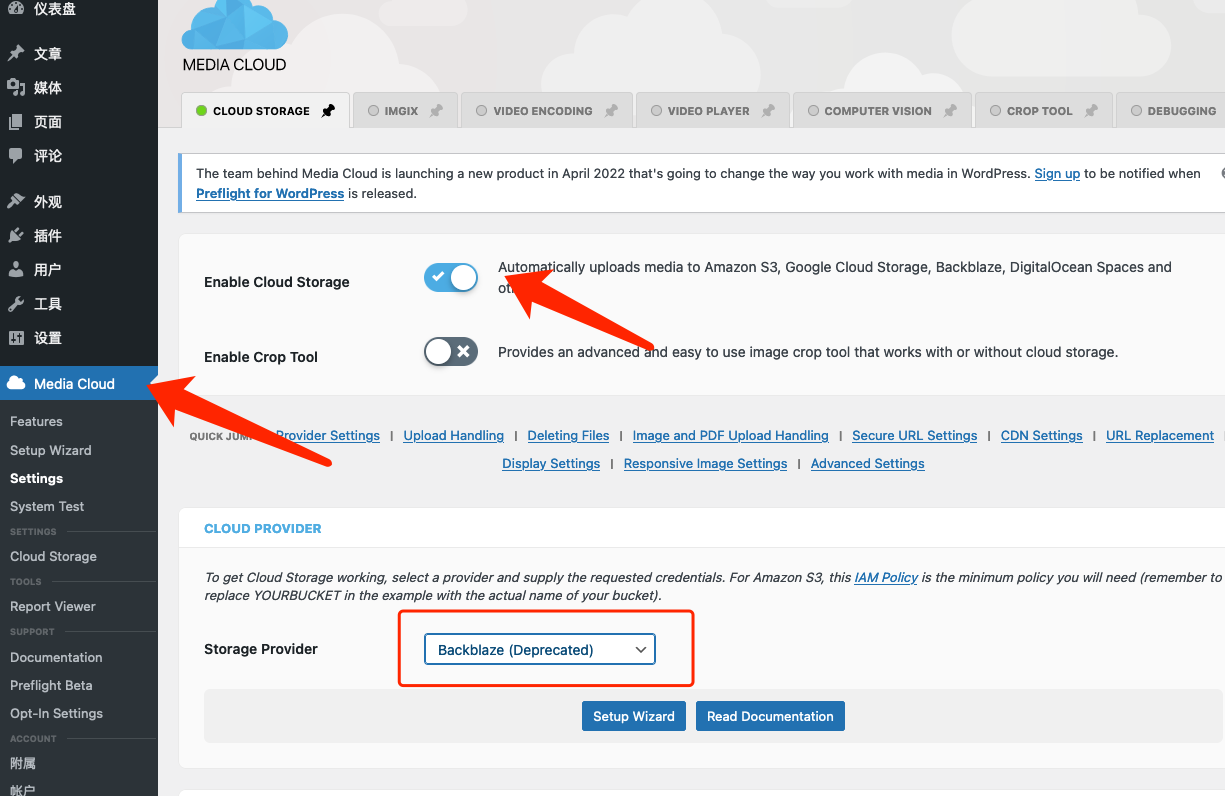Click the Media Cloud sidebar cloud icon
Screen dimensions: 1225x796
[x=16, y=383]
